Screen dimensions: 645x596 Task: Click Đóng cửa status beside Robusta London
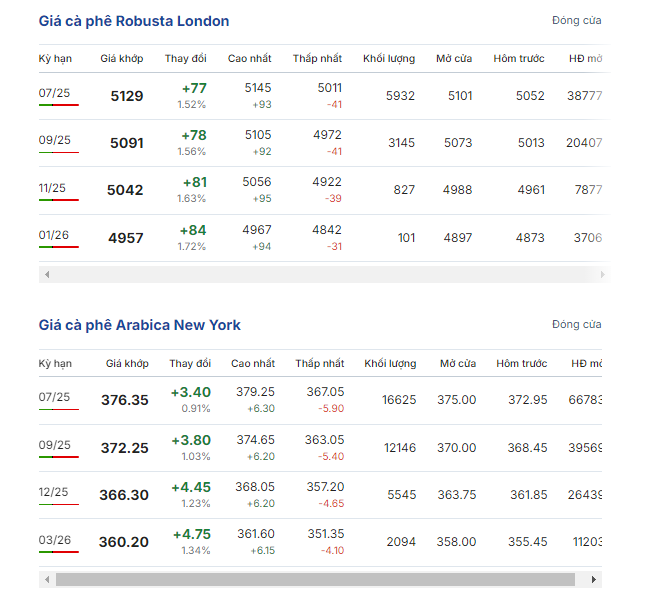click(577, 20)
